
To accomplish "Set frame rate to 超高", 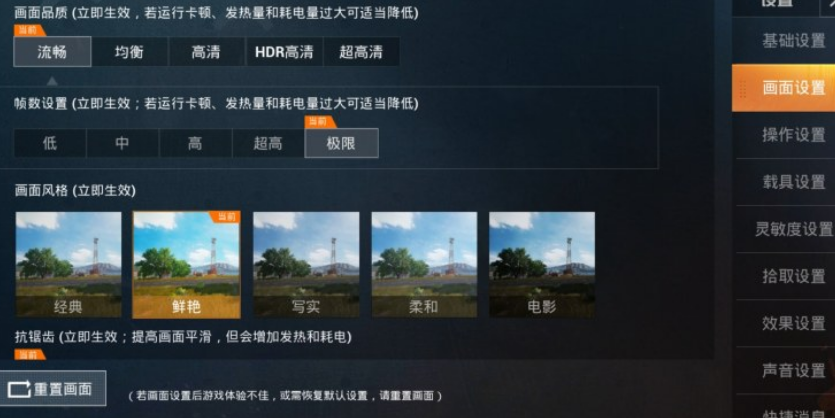I will (x=268, y=143).
